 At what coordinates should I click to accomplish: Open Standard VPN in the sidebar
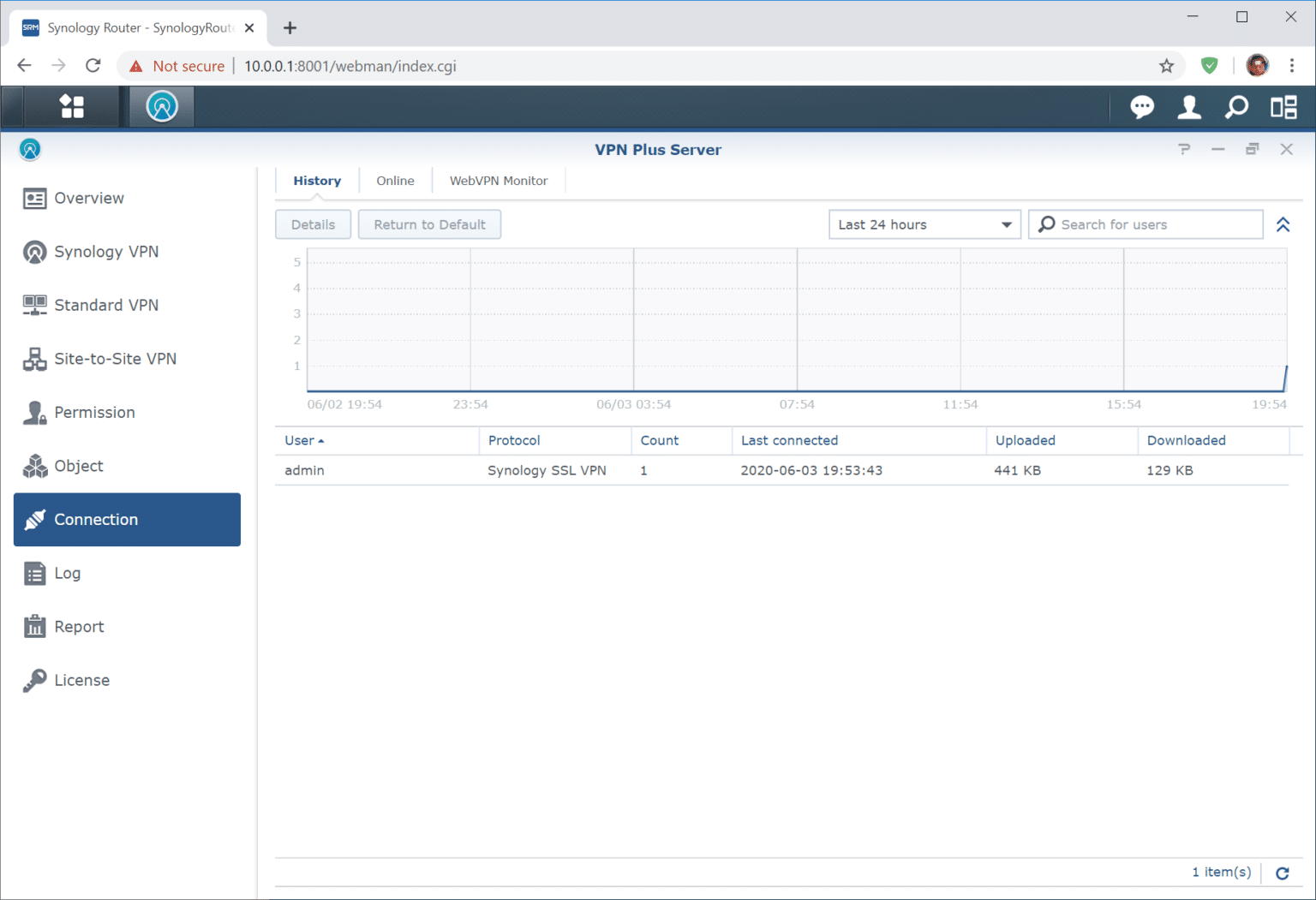(127, 305)
